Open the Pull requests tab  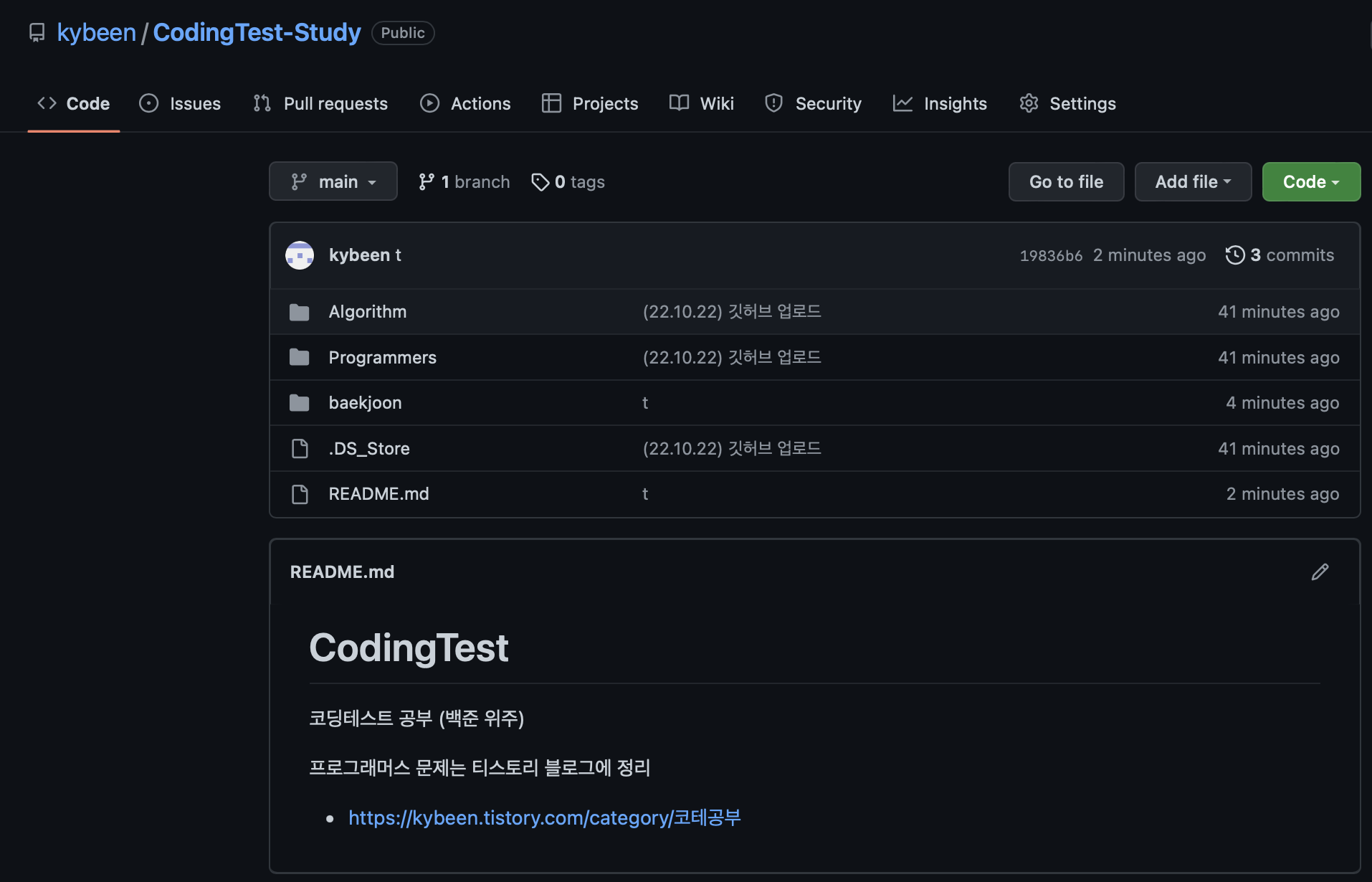320,103
